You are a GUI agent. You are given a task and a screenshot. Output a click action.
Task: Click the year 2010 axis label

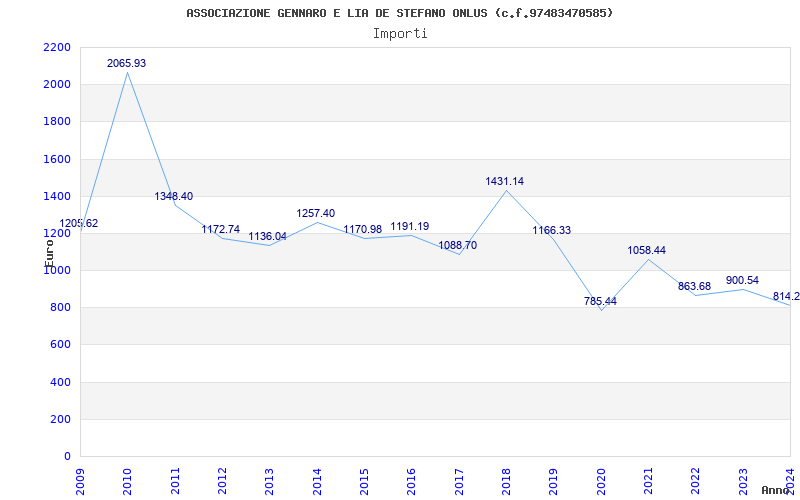pos(128,481)
